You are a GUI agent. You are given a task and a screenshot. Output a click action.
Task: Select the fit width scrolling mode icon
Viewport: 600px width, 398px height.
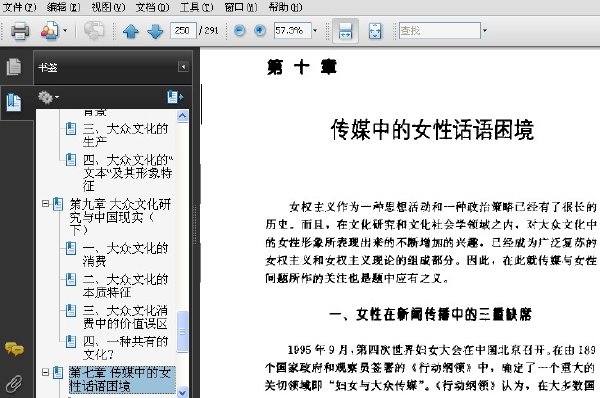click(x=345, y=31)
